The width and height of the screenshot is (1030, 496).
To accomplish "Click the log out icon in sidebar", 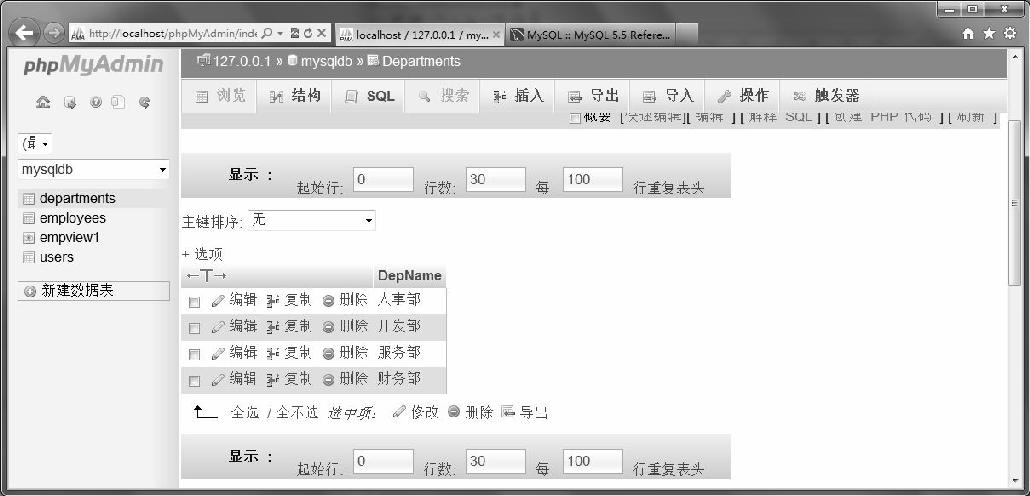I will (70, 102).
